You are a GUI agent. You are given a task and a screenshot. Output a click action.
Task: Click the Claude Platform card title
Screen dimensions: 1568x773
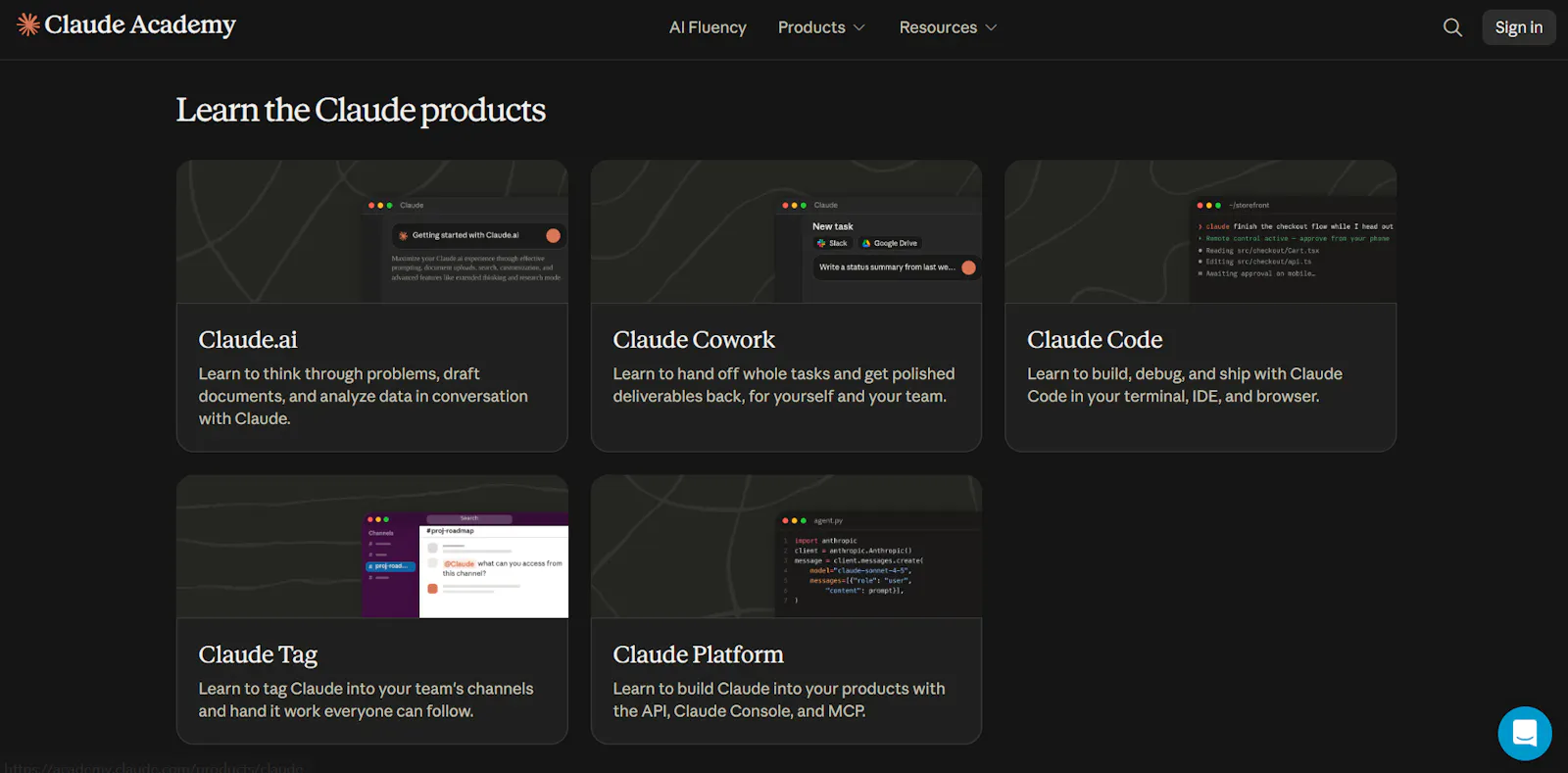[x=698, y=654]
